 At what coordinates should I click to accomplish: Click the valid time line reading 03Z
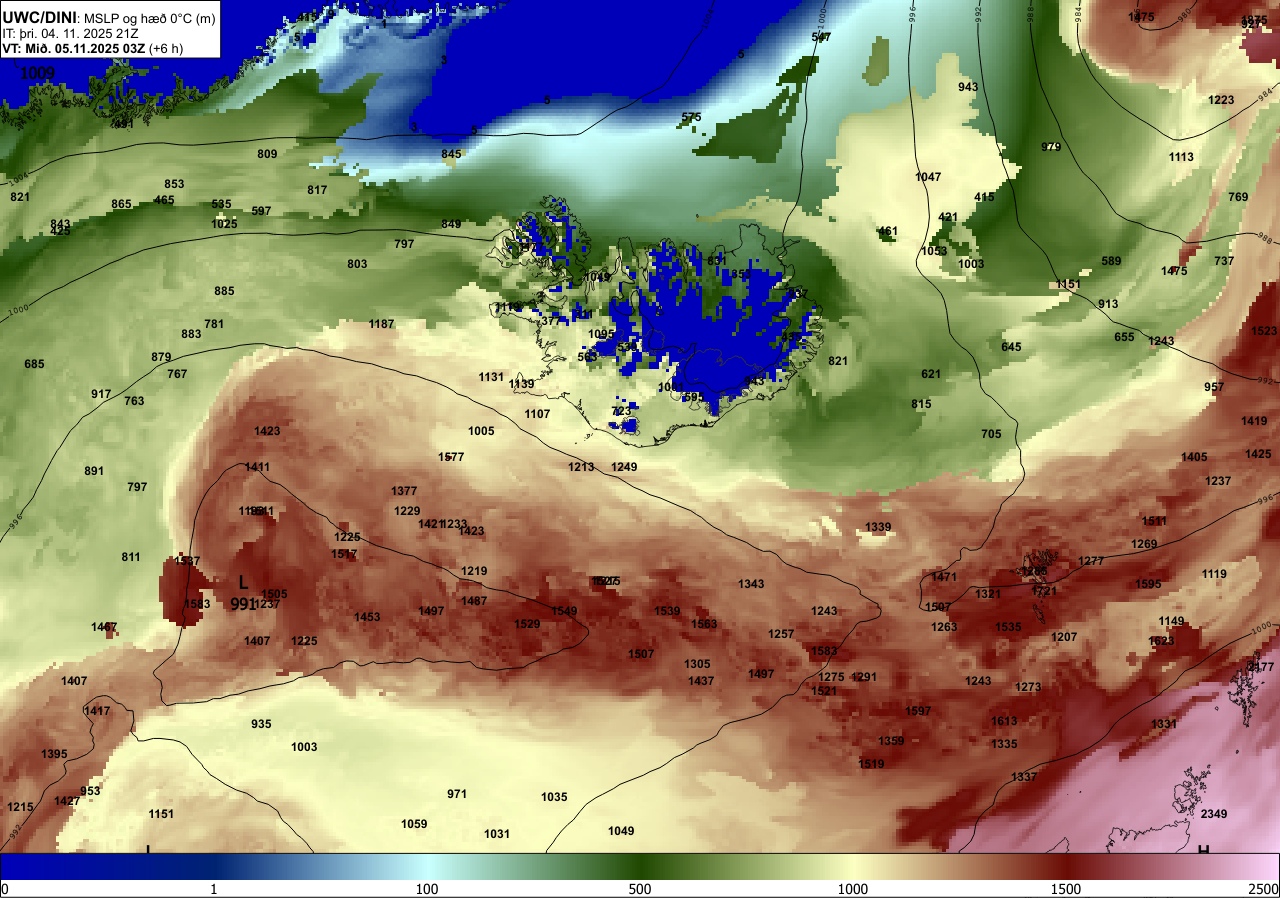coord(93,48)
